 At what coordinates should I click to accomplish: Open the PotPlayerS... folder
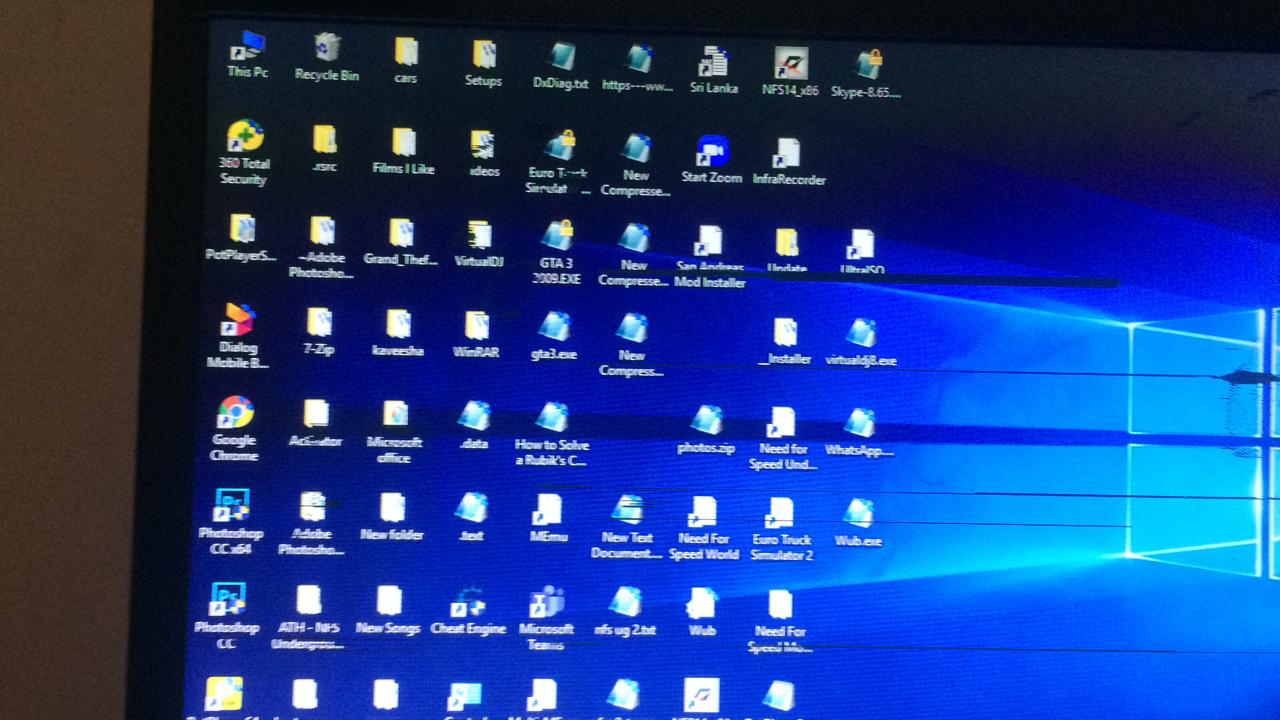tap(241, 238)
